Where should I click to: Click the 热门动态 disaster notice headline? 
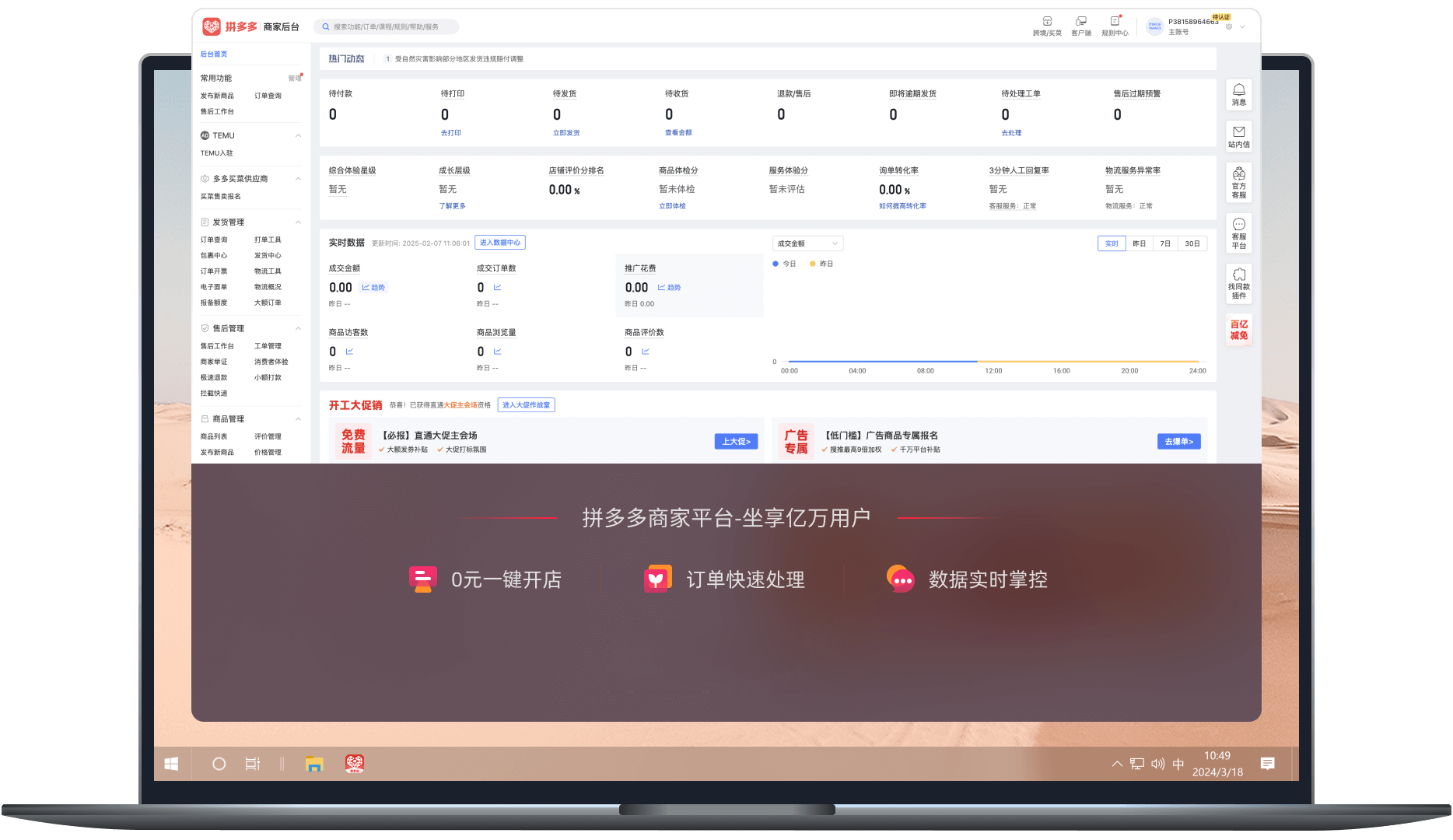[459, 59]
